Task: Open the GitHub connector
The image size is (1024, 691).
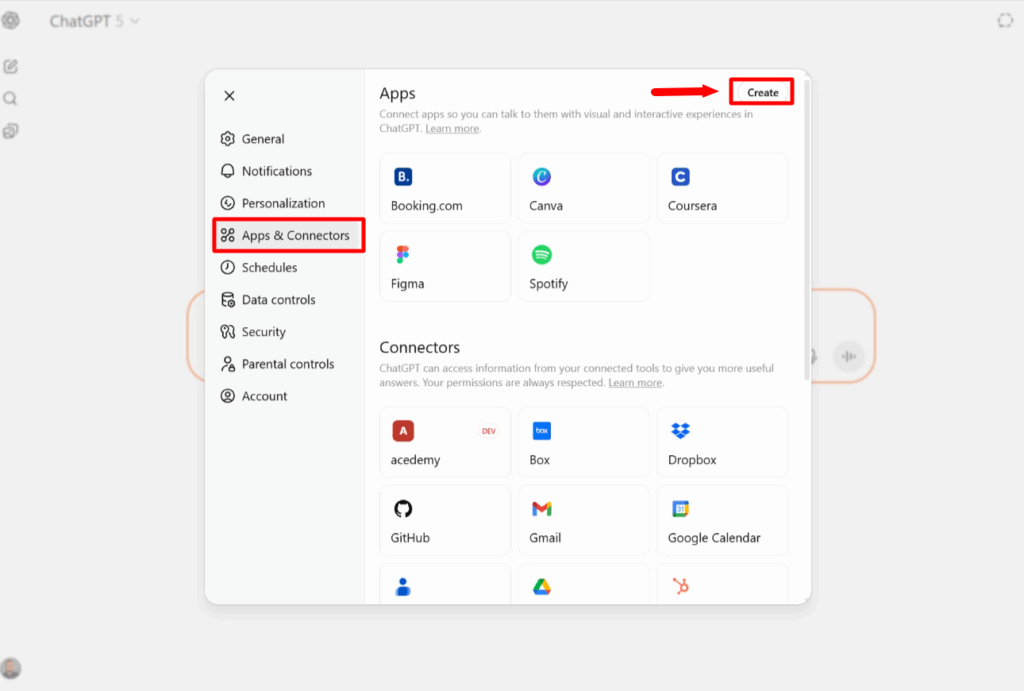Action: [x=445, y=520]
